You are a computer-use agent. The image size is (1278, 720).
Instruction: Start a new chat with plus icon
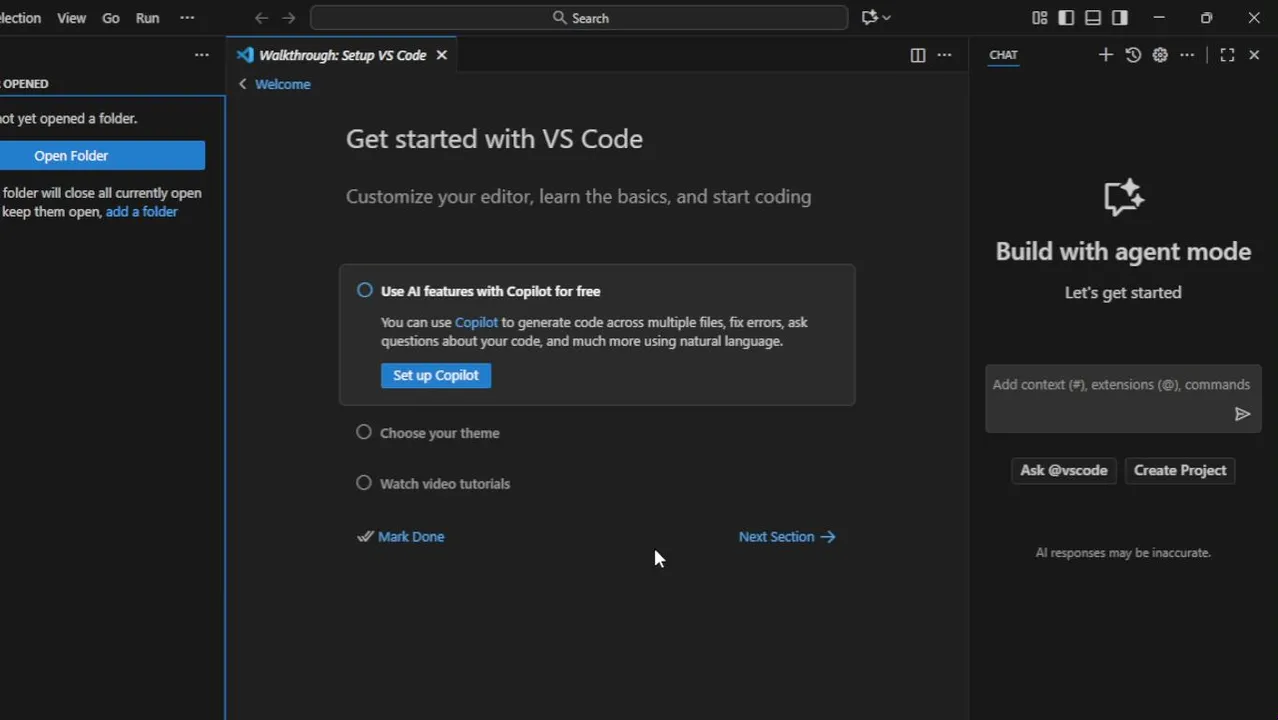(1105, 55)
